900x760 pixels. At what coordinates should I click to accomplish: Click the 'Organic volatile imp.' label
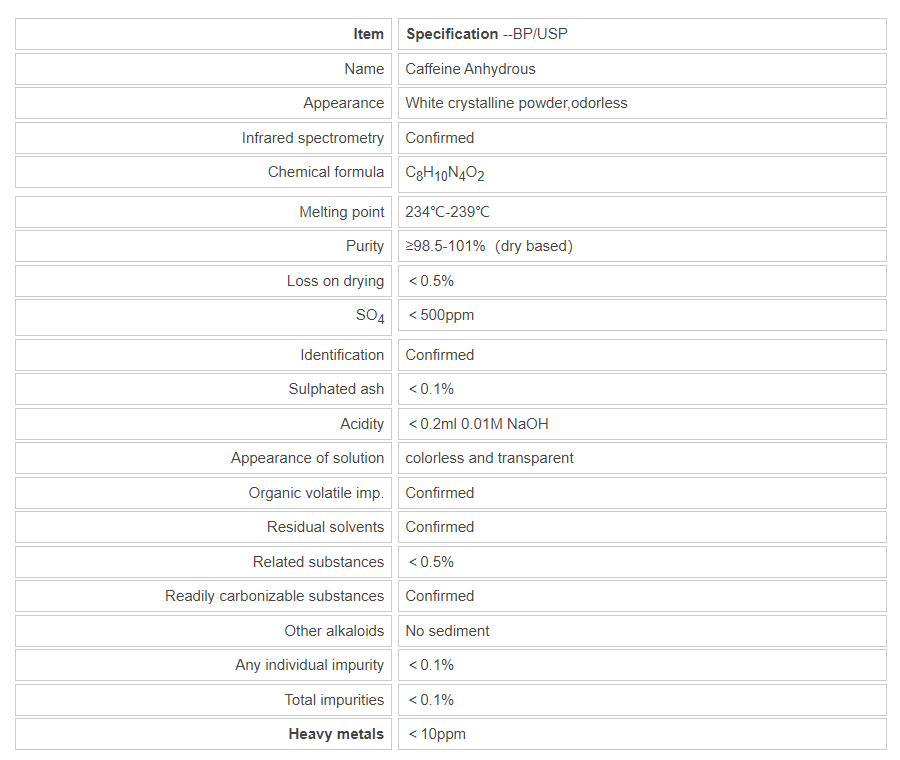point(316,493)
